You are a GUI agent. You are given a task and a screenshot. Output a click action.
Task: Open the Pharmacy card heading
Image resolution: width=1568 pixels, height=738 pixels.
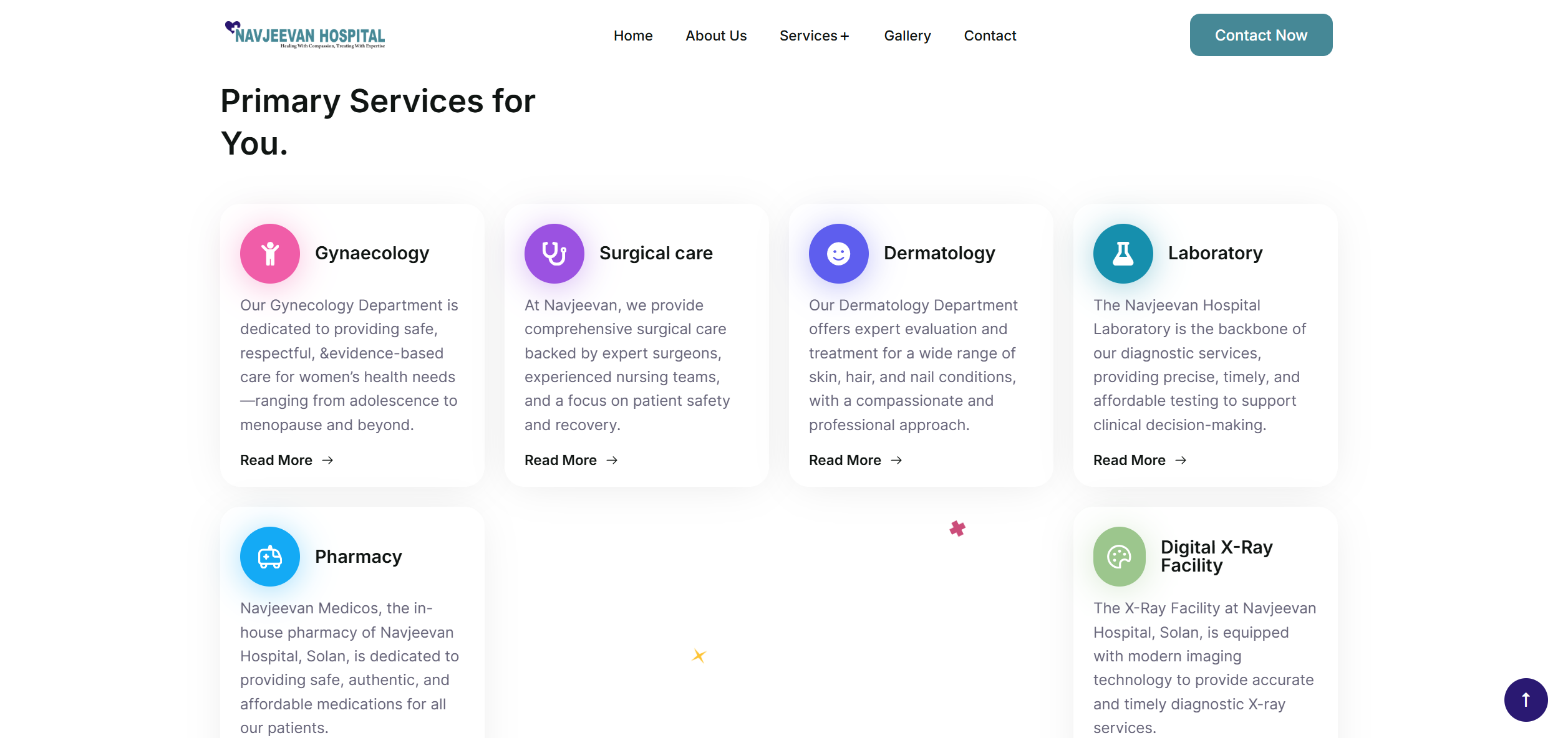coord(358,557)
